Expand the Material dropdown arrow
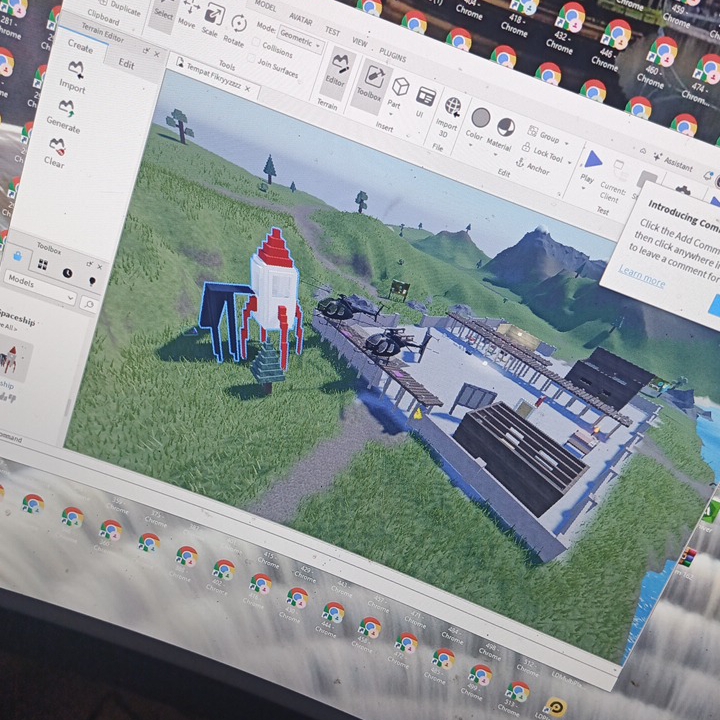 tap(495, 155)
